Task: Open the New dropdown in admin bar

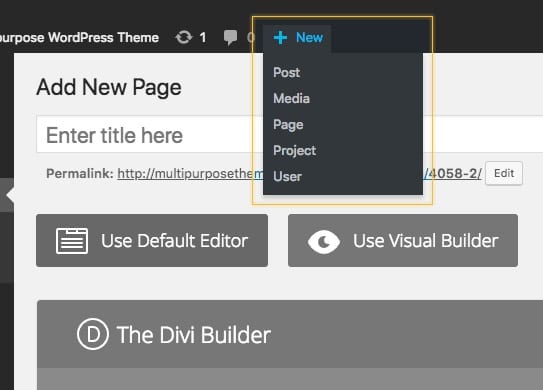Action: tap(297, 37)
